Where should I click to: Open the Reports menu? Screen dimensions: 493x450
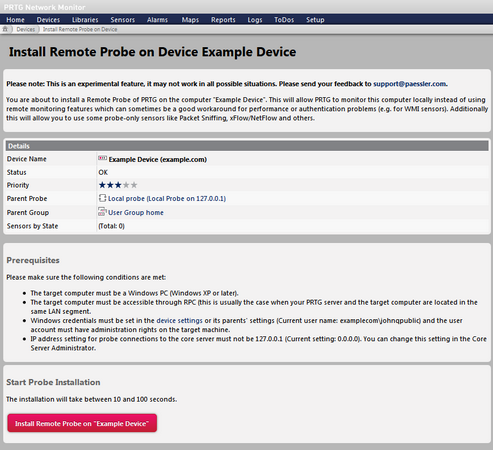(x=223, y=20)
